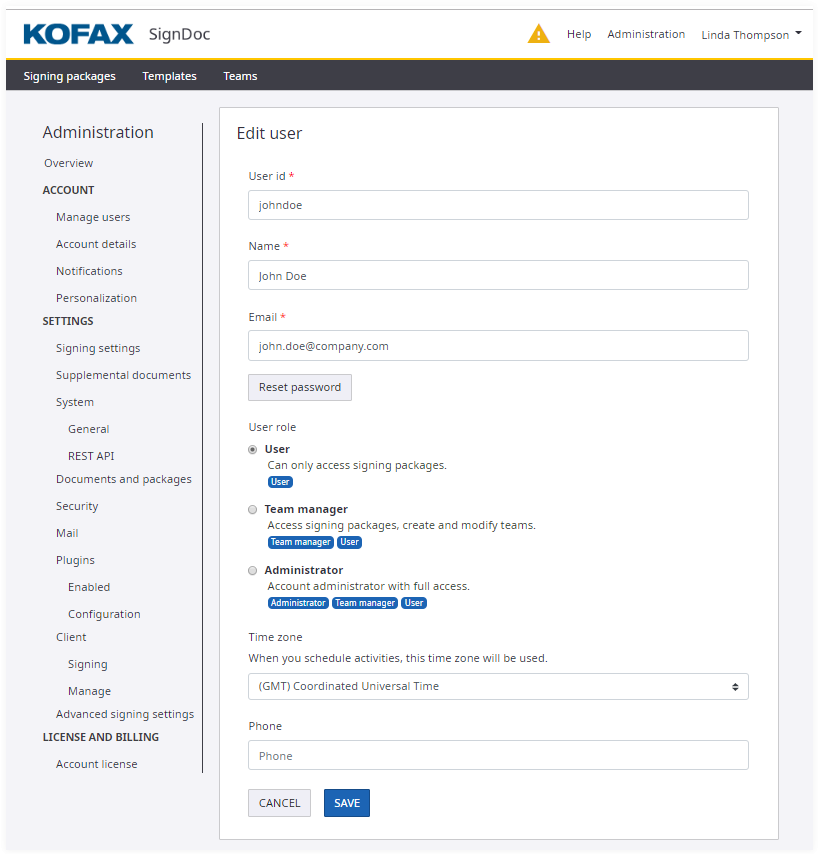
Task: Click the User id field
Action: [x=498, y=205]
